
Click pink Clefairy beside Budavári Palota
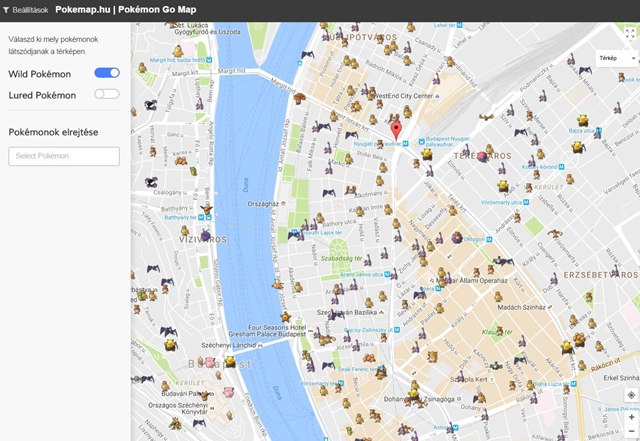tap(228, 392)
